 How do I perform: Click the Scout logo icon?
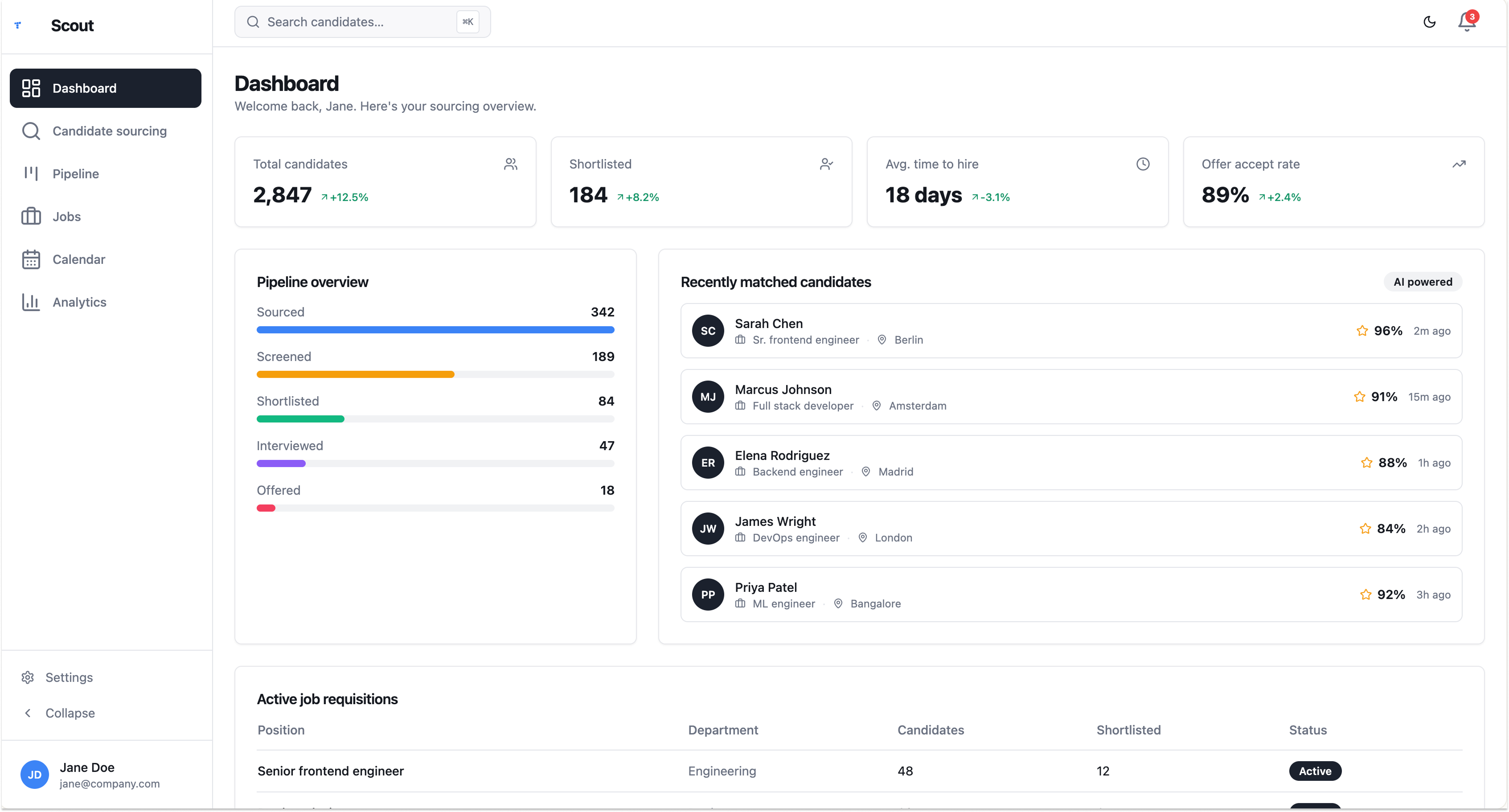click(18, 25)
